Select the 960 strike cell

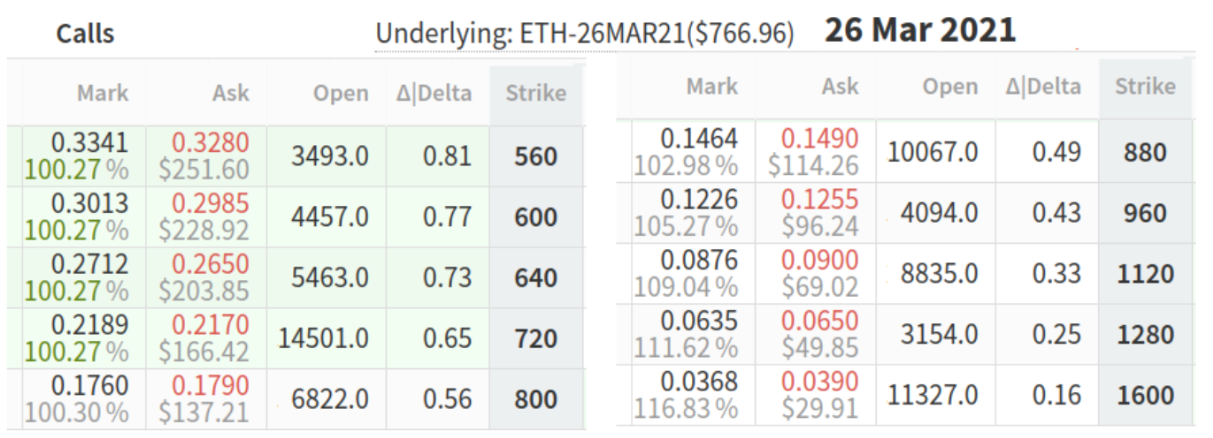(1145, 213)
